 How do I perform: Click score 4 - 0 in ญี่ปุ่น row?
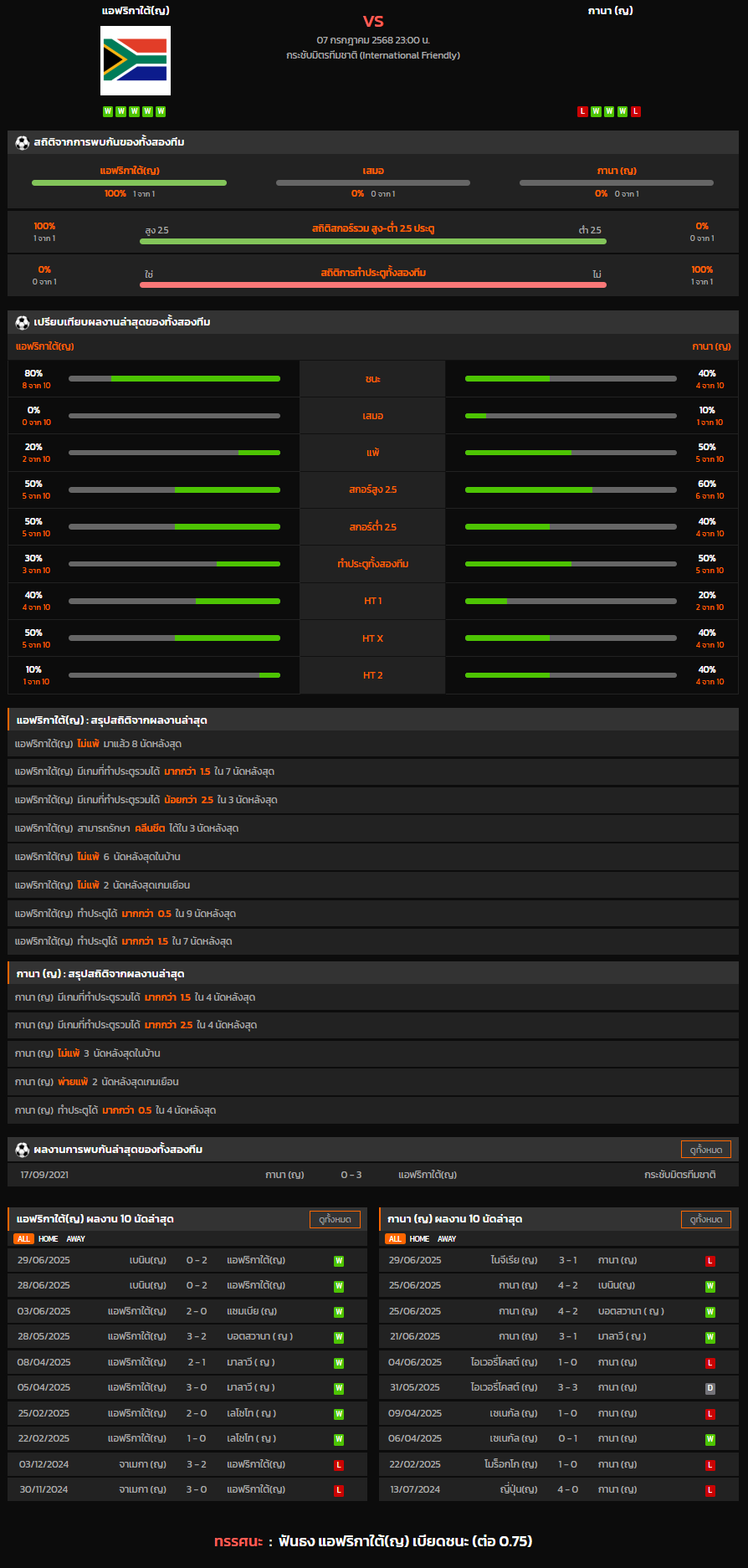click(568, 1490)
